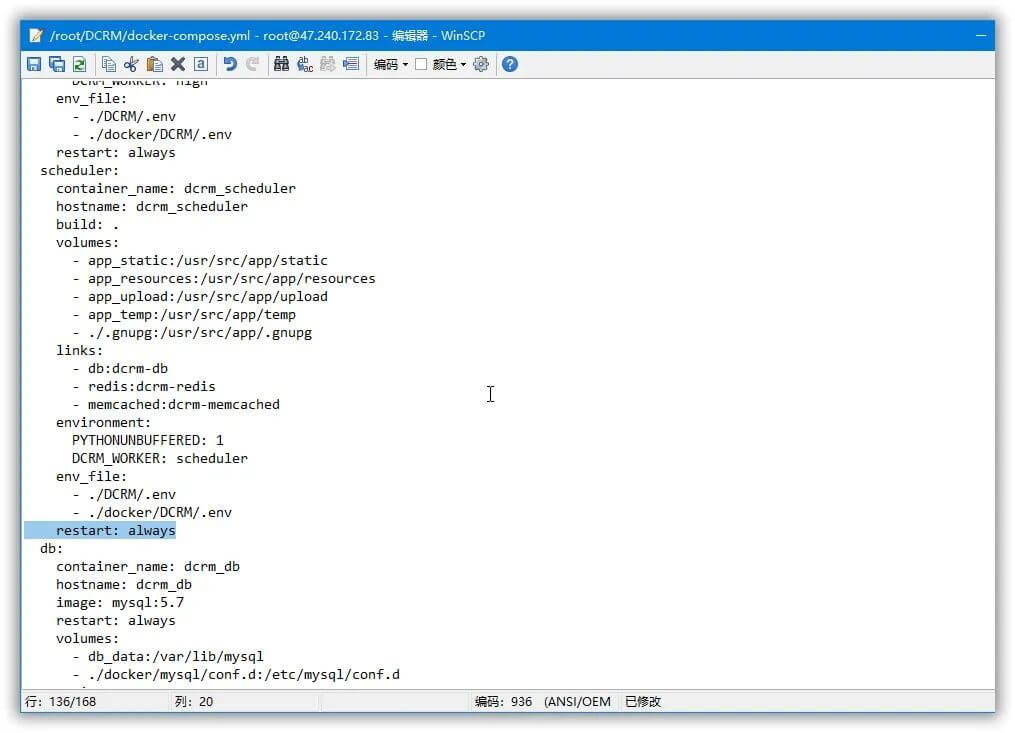Image resolution: width=1015 pixels, height=733 pixels.
Task: Place cursor on 'image: mysql:5.7' line
Action: click(x=120, y=602)
